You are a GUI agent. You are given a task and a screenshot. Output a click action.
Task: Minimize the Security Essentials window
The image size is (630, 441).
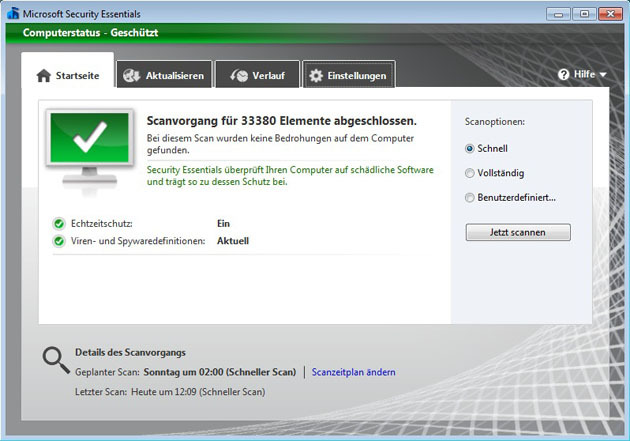coord(558,14)
